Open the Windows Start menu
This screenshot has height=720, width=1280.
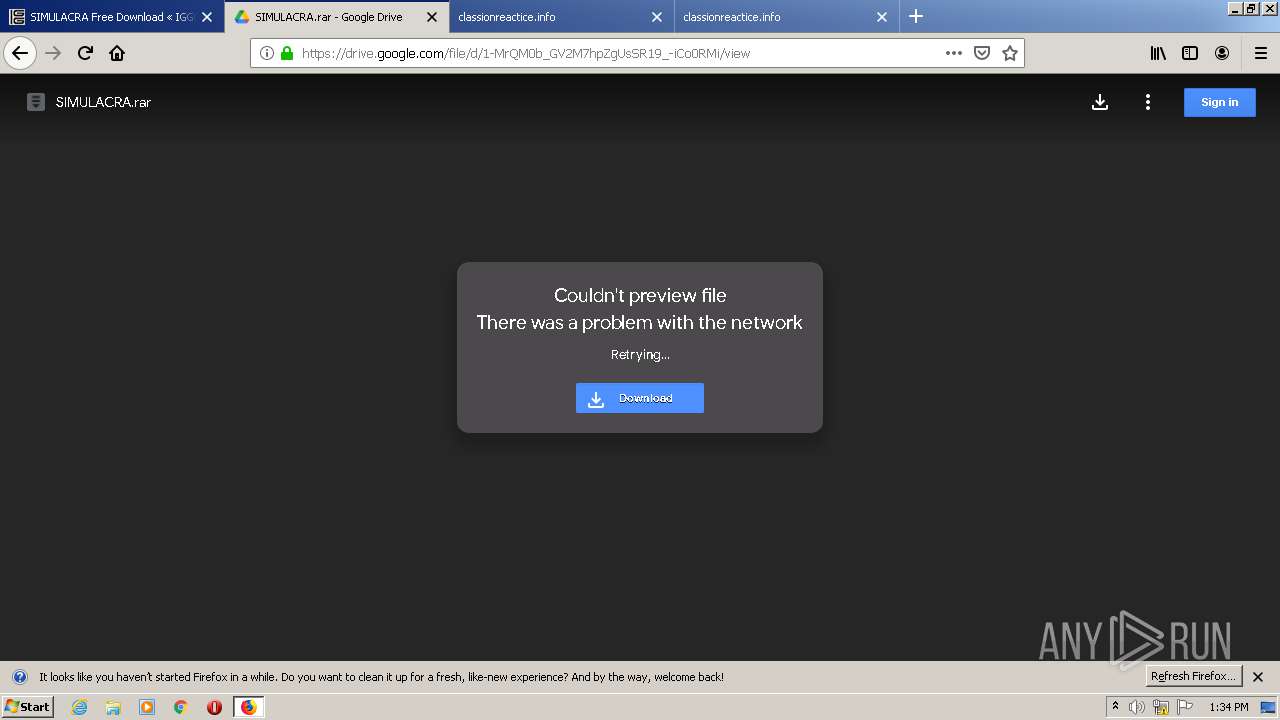27,707
